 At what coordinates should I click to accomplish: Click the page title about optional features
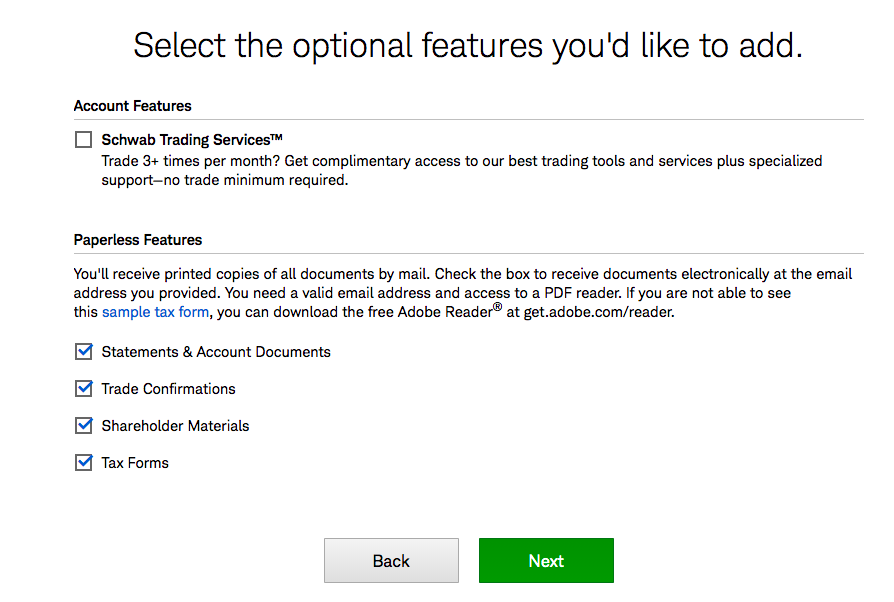coord(468,46)
